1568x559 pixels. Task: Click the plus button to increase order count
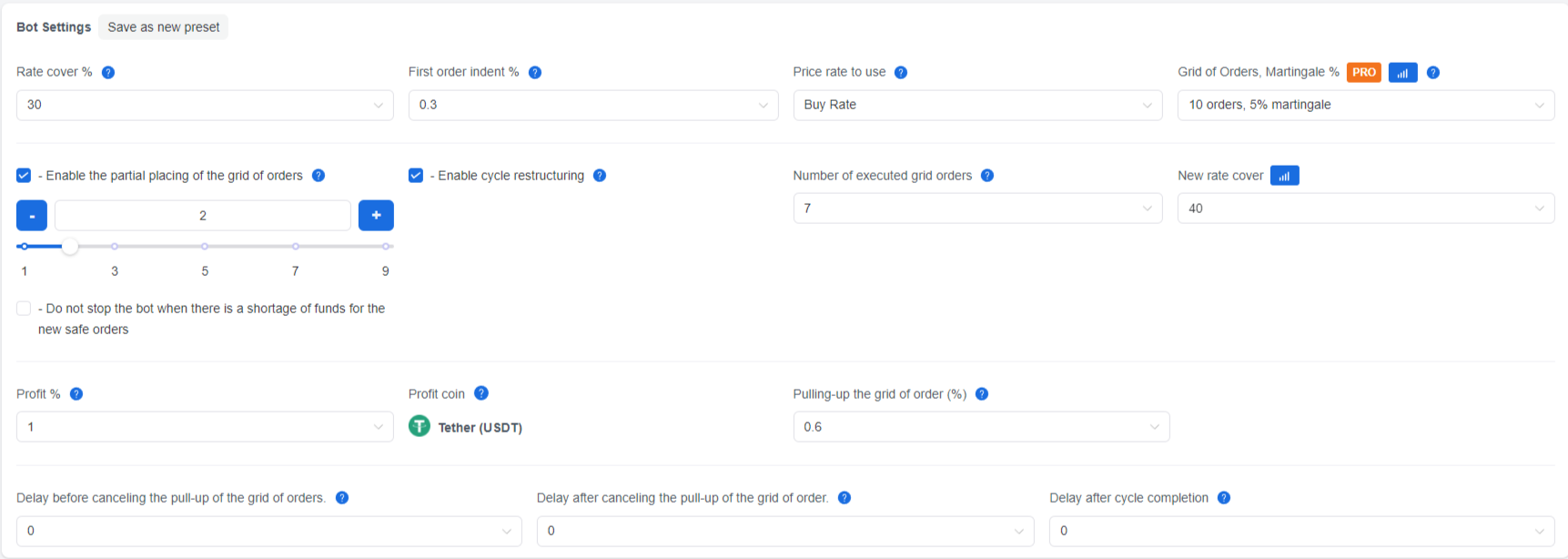[x=376, y=216]
